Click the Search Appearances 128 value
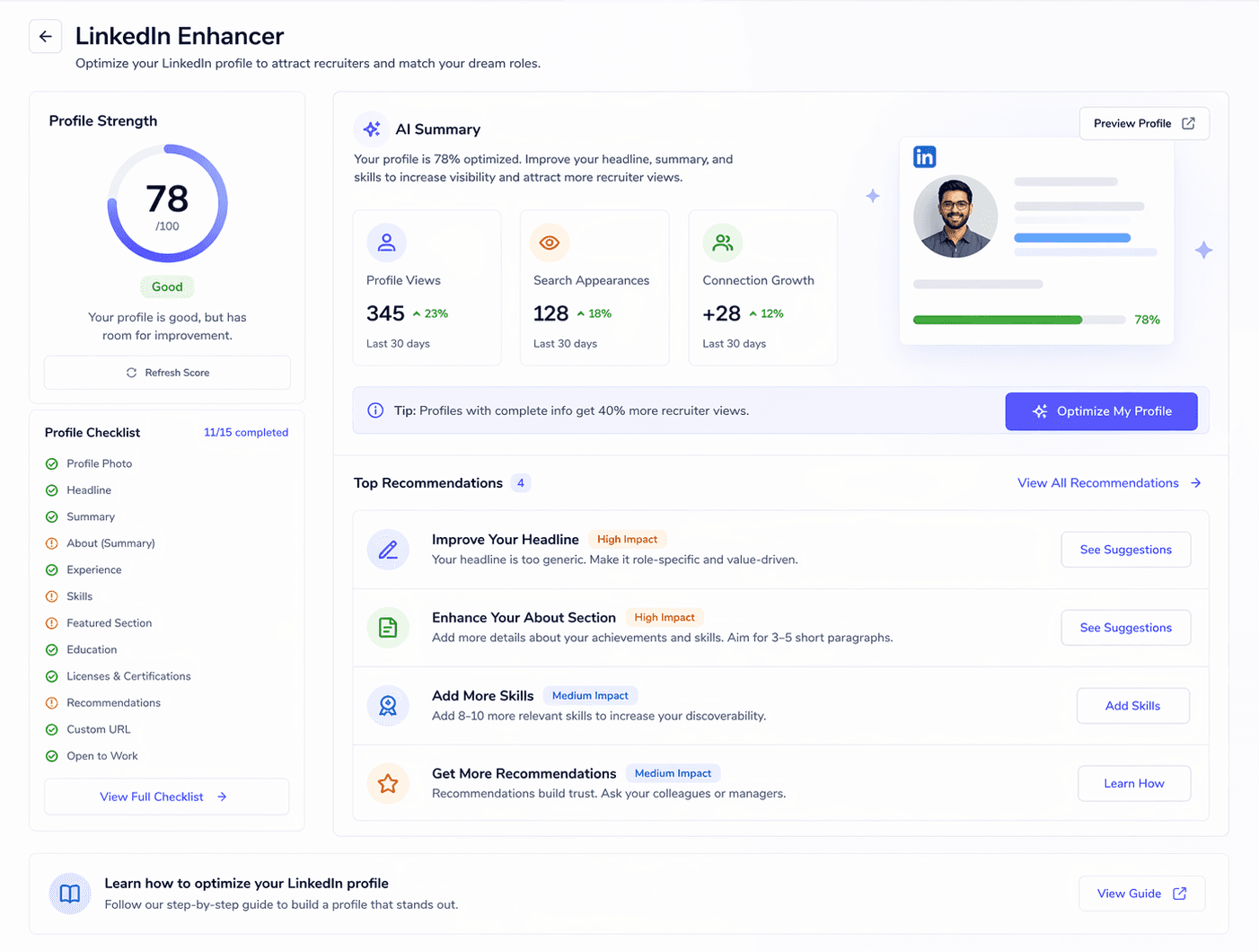 [550, 313]
